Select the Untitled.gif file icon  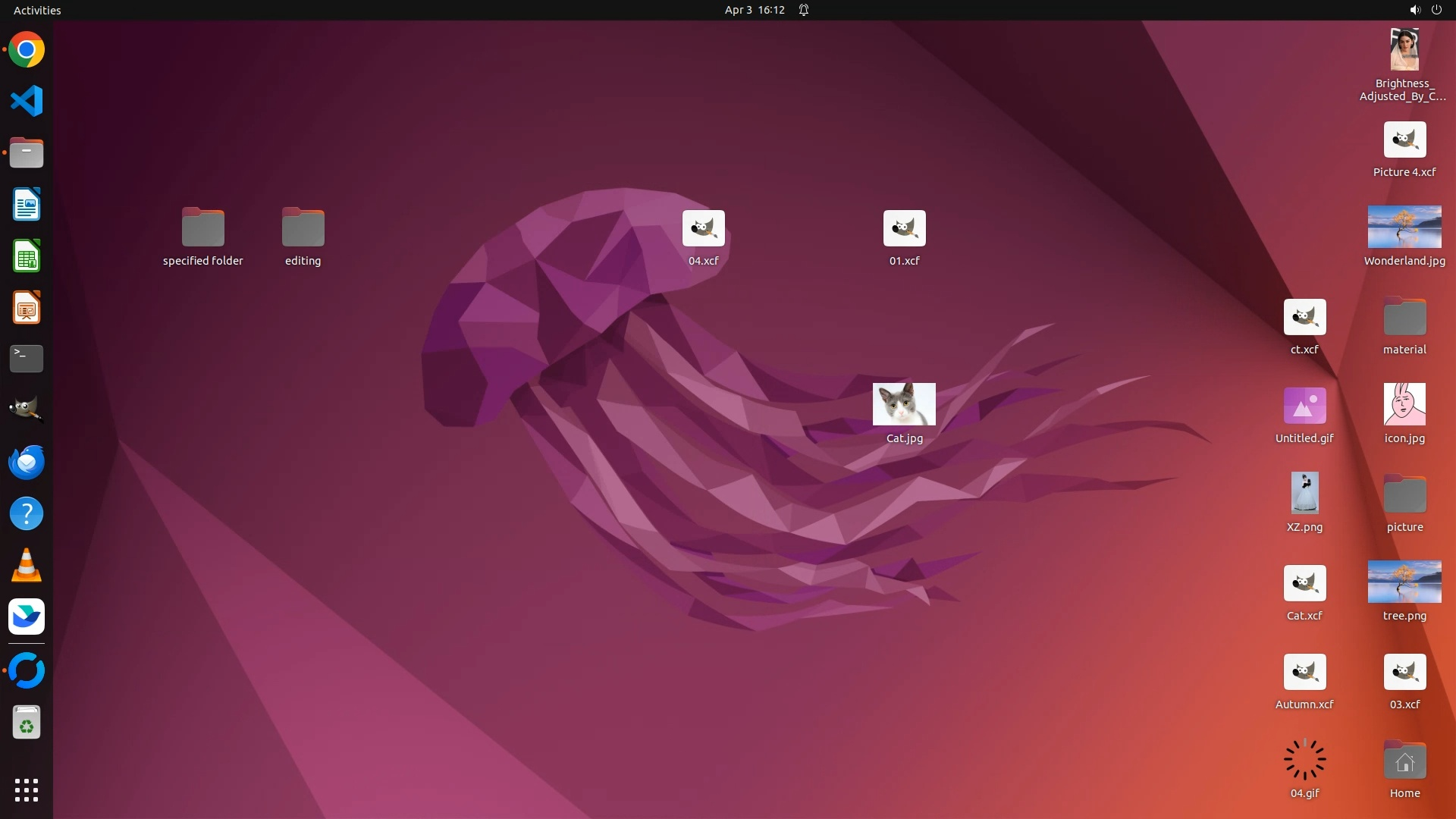point(1304,406)
